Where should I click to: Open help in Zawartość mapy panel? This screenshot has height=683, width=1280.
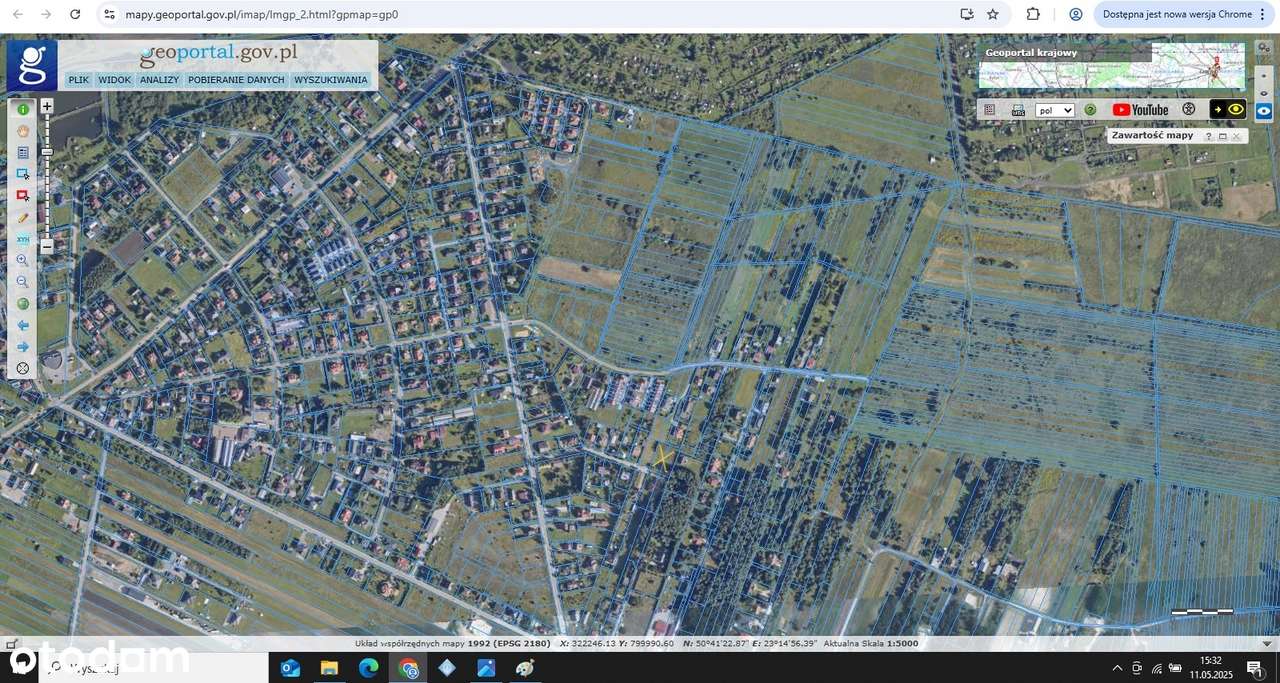(1208, 136)
